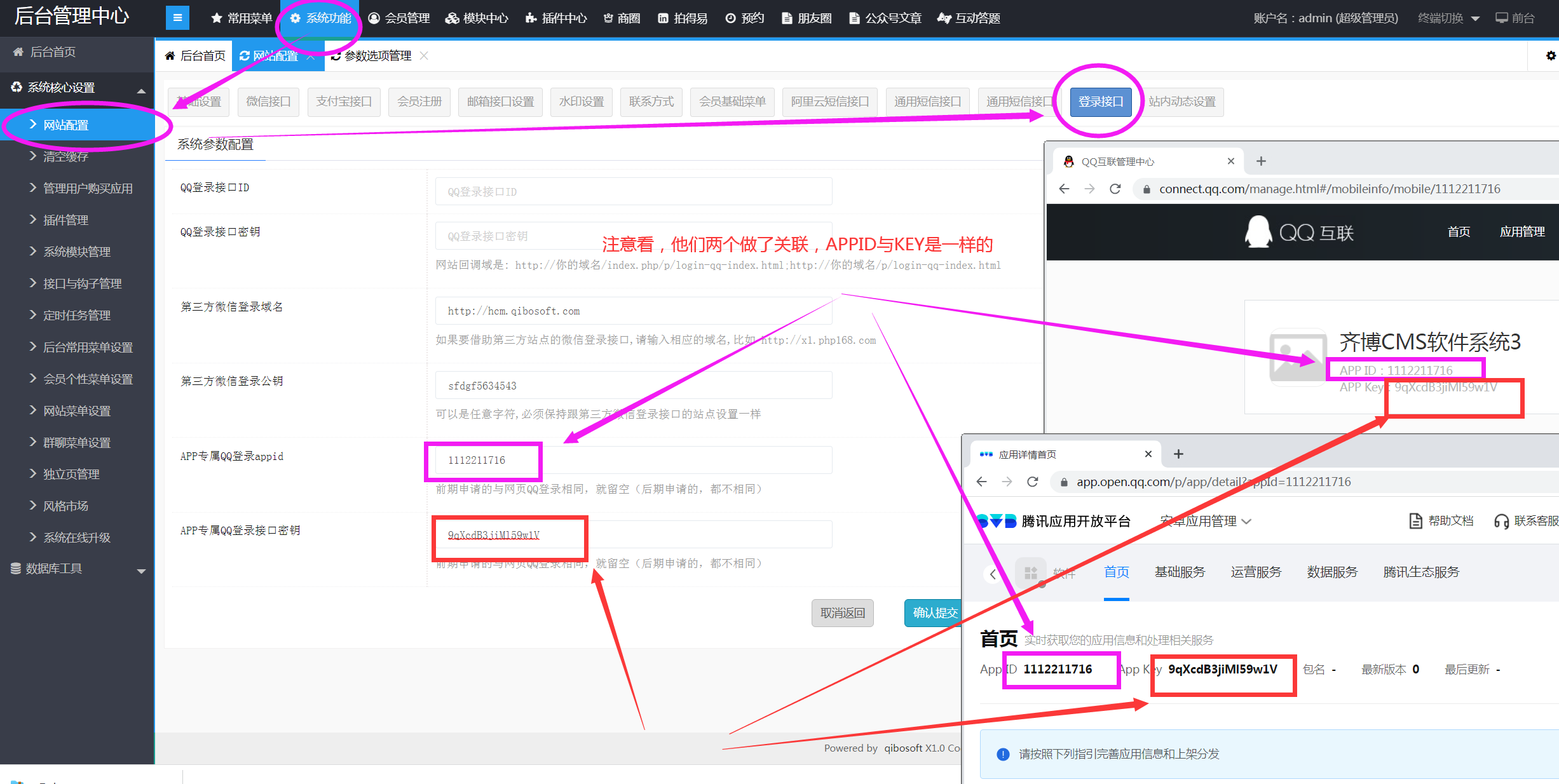Click 首页 in QQ互联 black navigation bar
Image resolution: width=1559 pixels, height=784 pixels.
(1459, 232)
